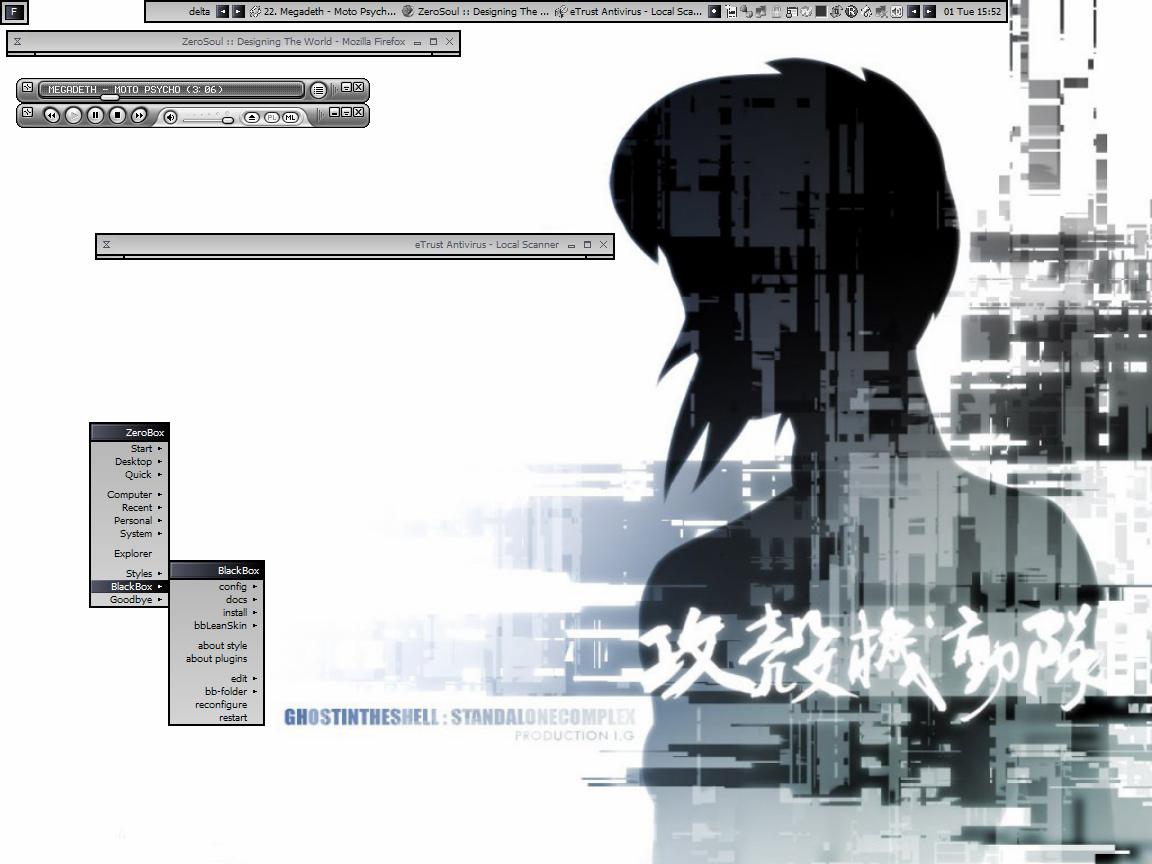Switch to the next workspace beside delta
Viewport: 1152px width, 864px height.
coord(239,12)
